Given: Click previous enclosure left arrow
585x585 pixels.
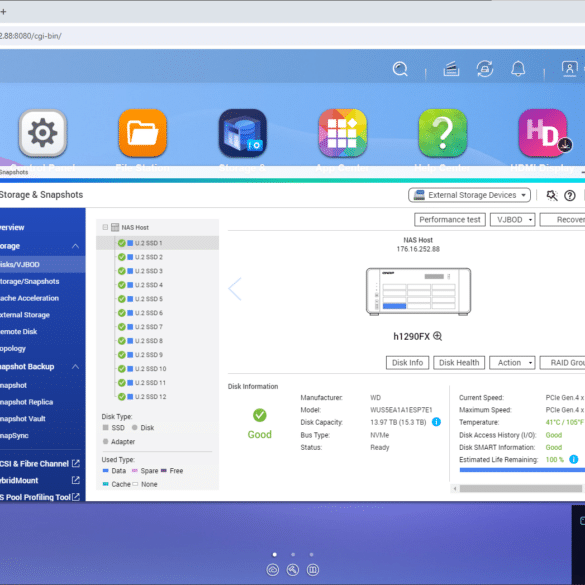Looking at the screenshot, I should tap(235, 289).
